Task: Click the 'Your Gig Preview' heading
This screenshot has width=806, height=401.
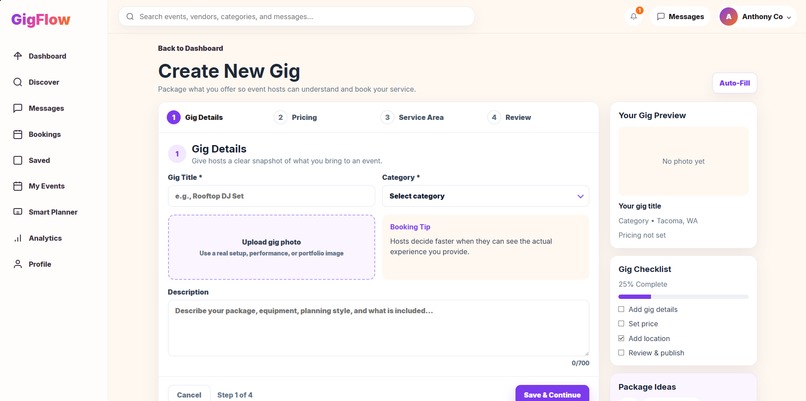Action: tap(652, 116)
